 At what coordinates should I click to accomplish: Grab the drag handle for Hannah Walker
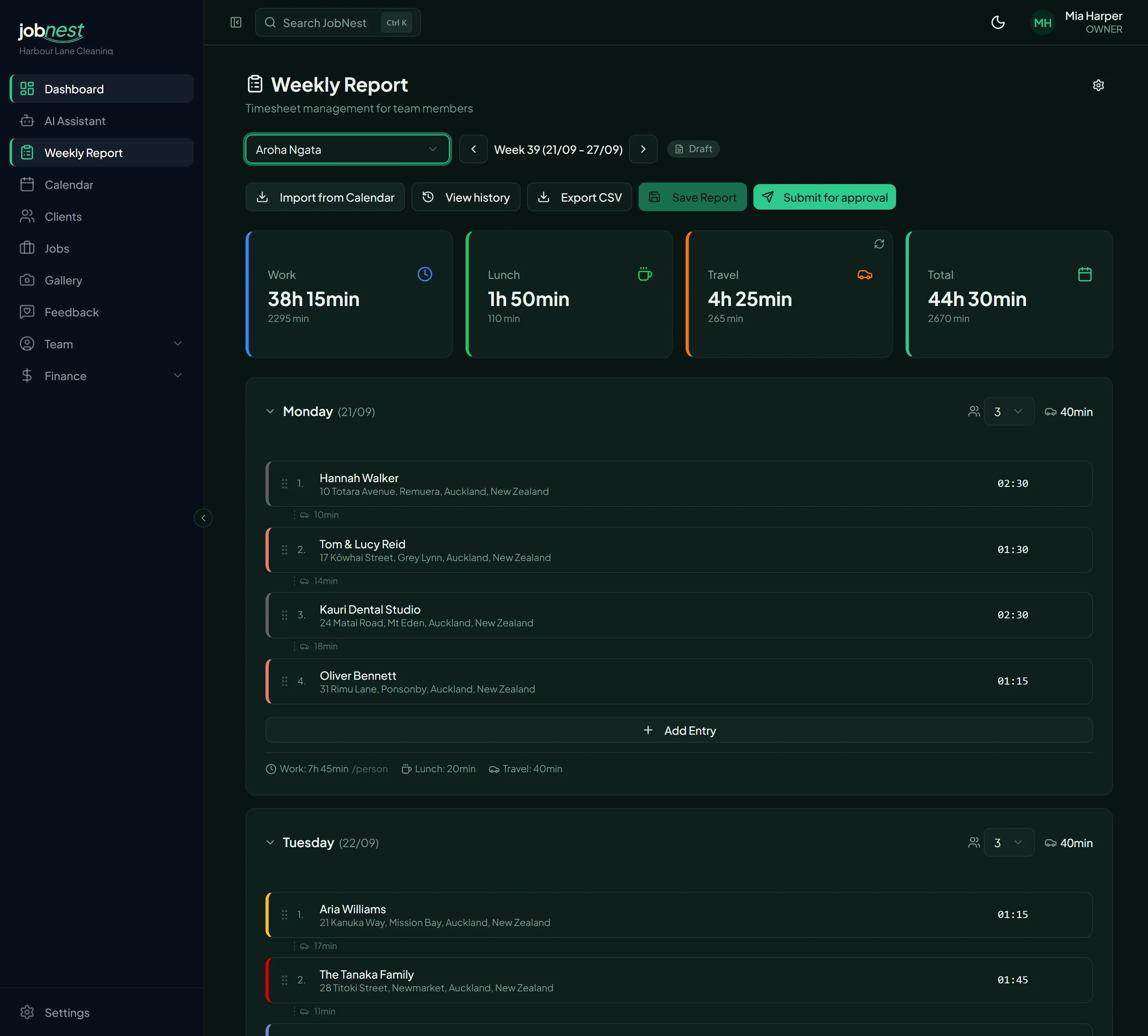pos(285,484)
